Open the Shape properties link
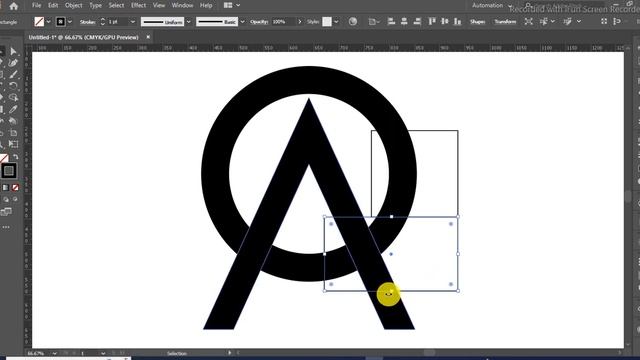640x360 pixels. (x=477, y=22)
